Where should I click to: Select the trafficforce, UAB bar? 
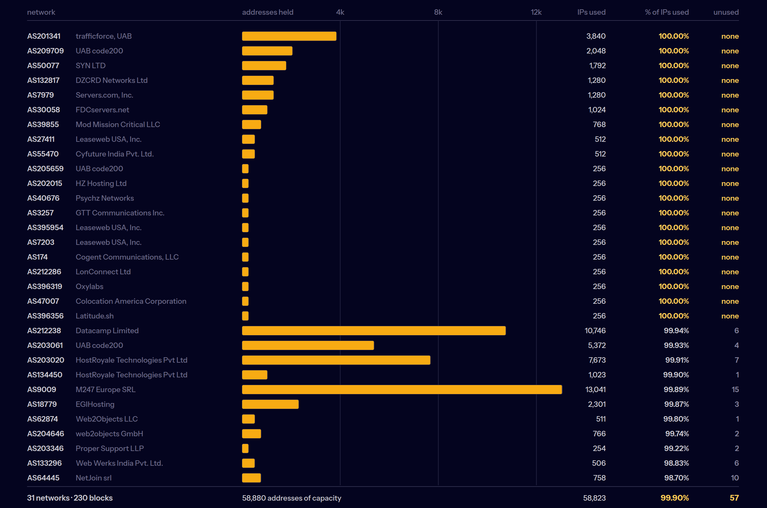(x=289, y=36)
